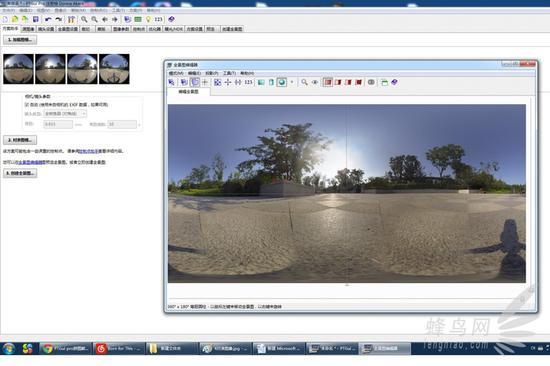
Task: Toggle third red blend mode button in editor
Action: 348,82
